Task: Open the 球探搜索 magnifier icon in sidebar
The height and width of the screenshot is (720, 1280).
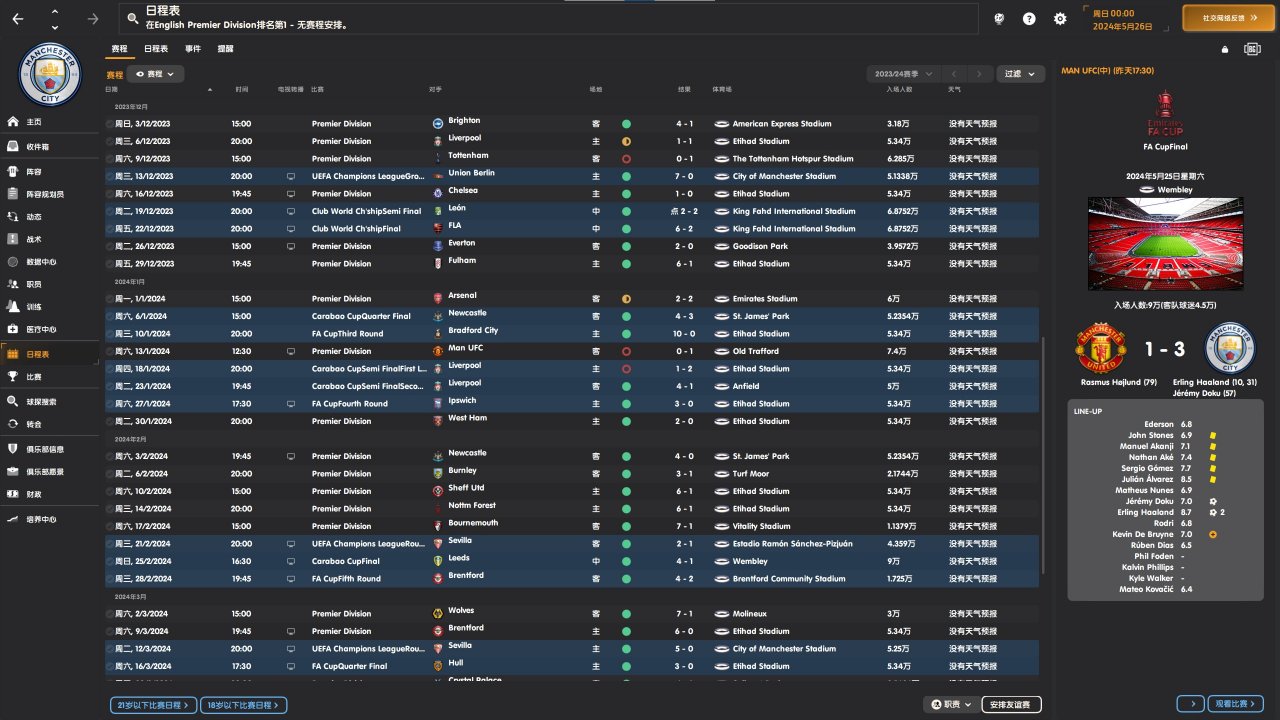Action: click(x=13, y=401)
